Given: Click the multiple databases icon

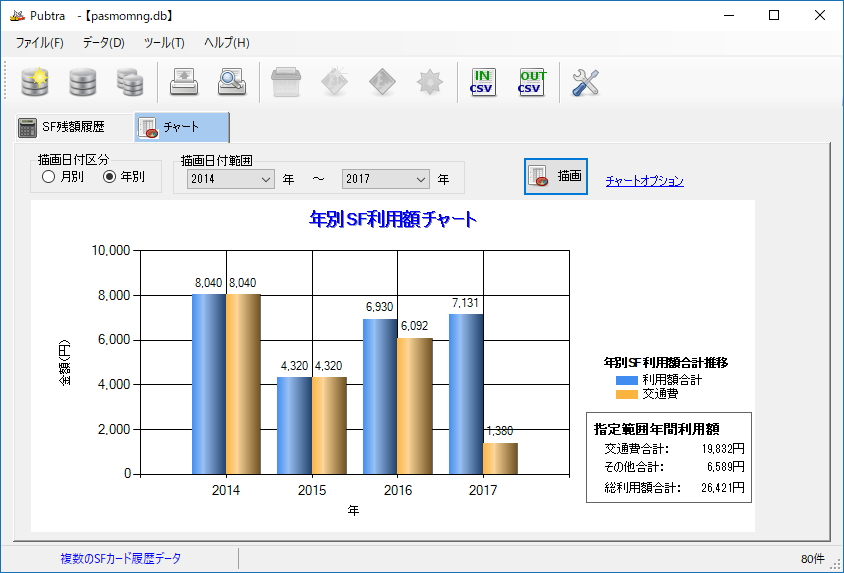Looking at the screenshot, I should pyautogui.click(x=130, y=82).
